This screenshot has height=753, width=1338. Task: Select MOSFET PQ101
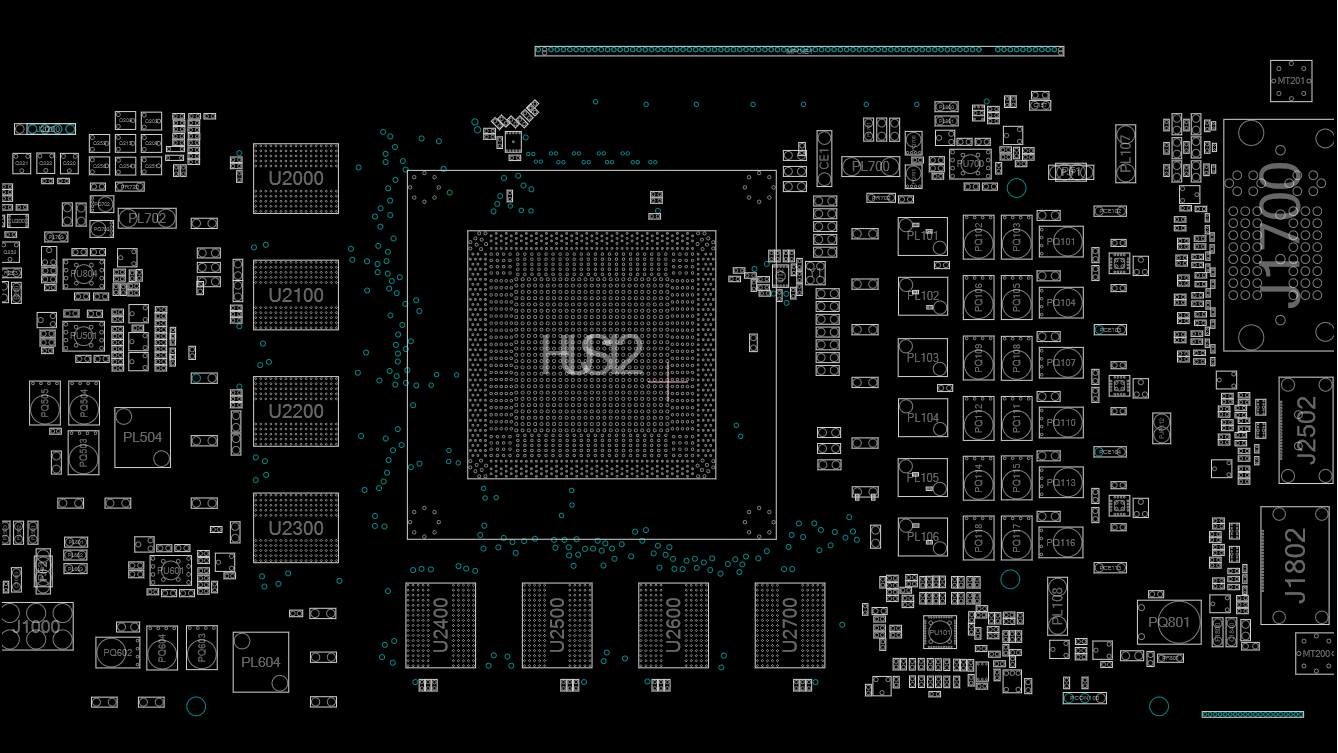tap(1061, 242)
